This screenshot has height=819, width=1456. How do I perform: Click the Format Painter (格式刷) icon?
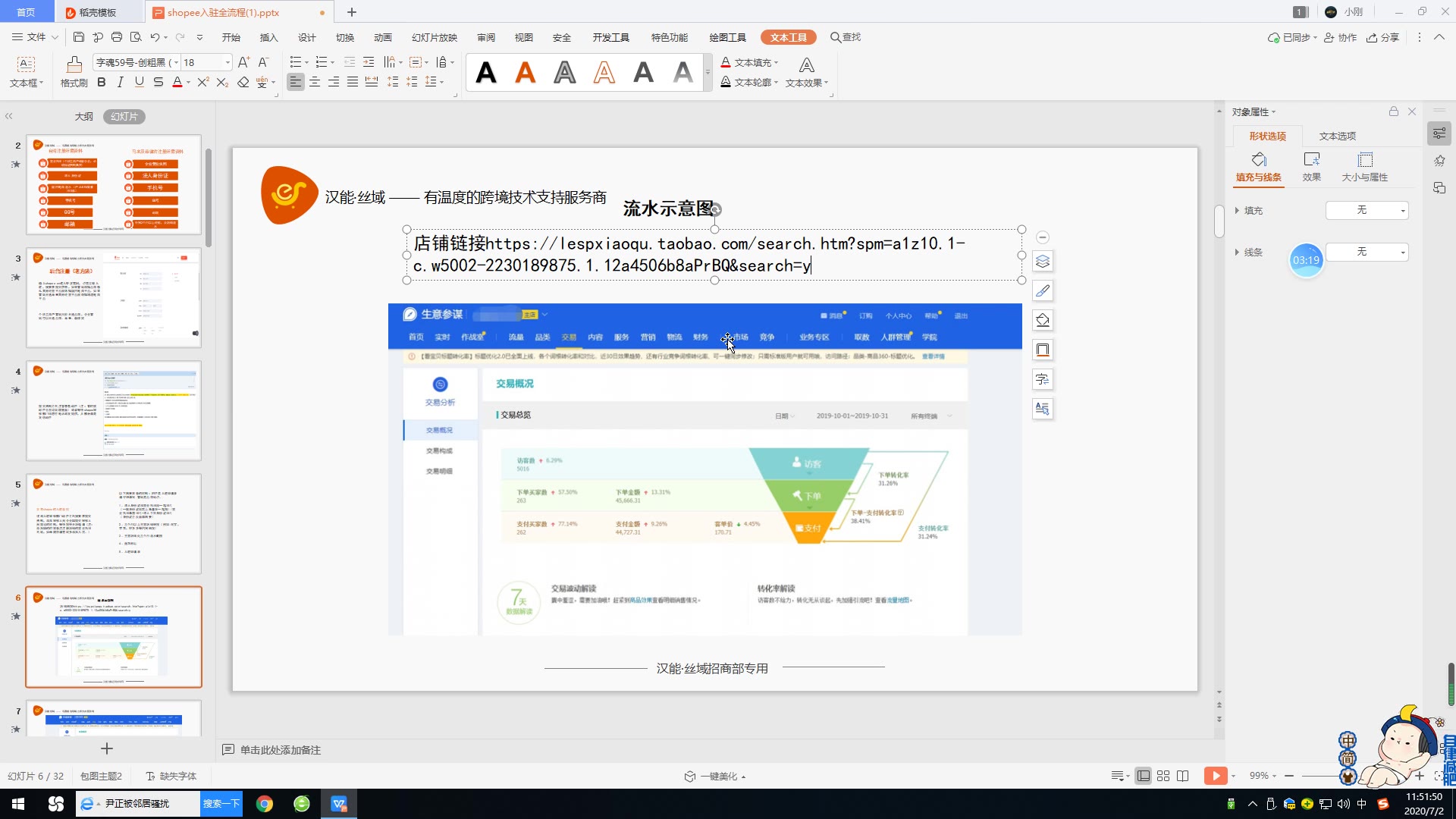[x=74, y=64]
